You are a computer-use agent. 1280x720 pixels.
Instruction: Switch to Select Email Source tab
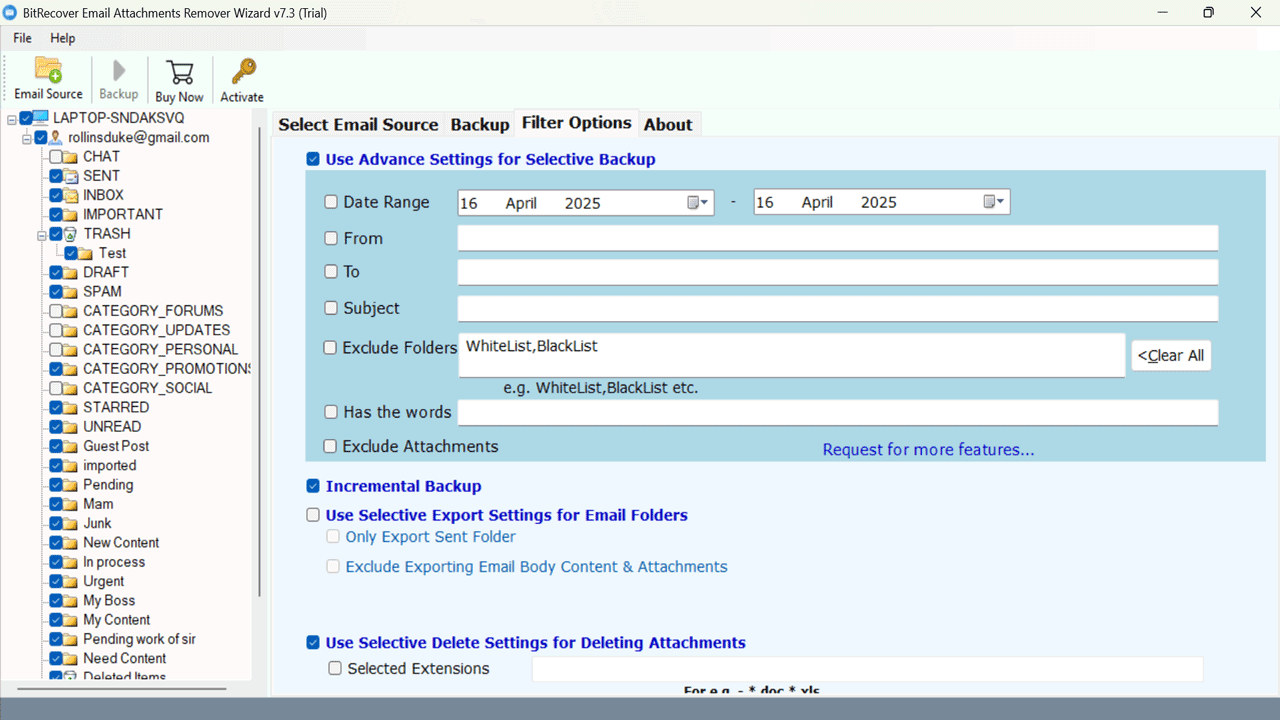358,124
